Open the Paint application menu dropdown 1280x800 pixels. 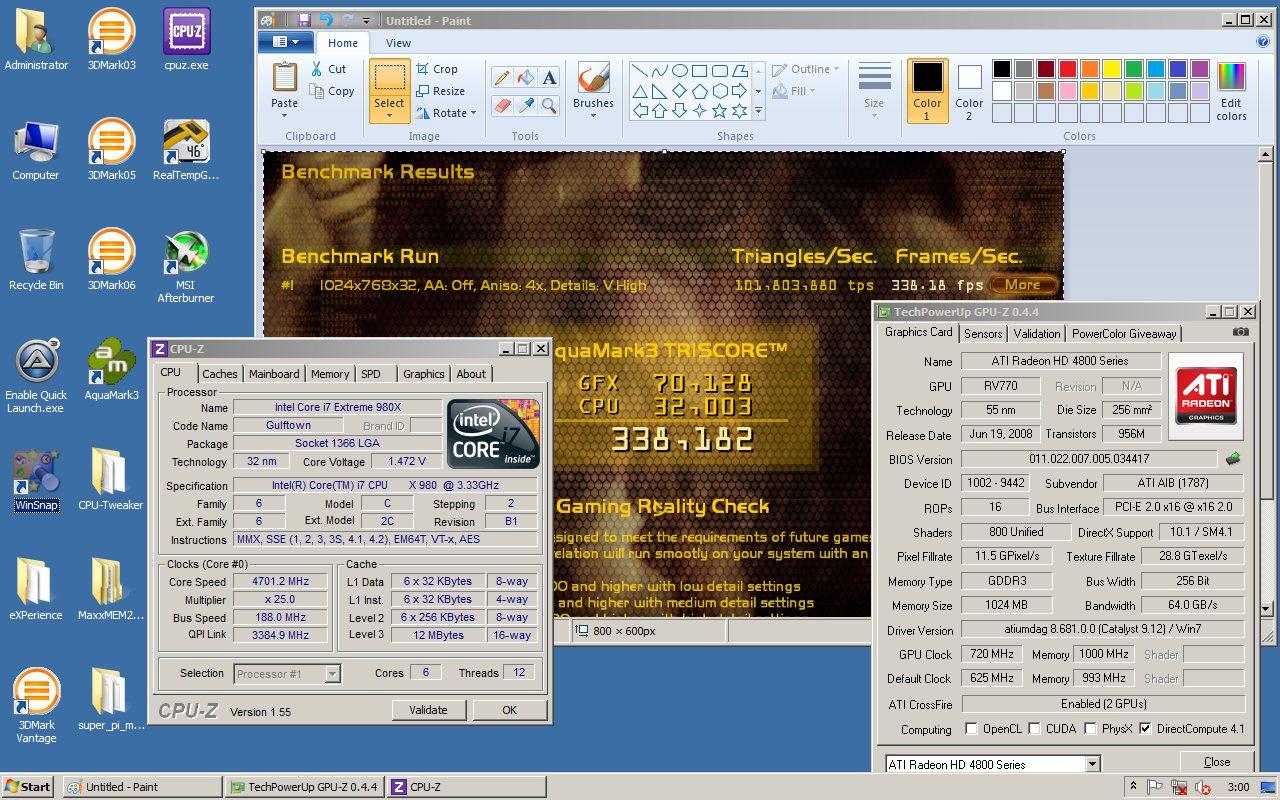[x=286, y=42]
